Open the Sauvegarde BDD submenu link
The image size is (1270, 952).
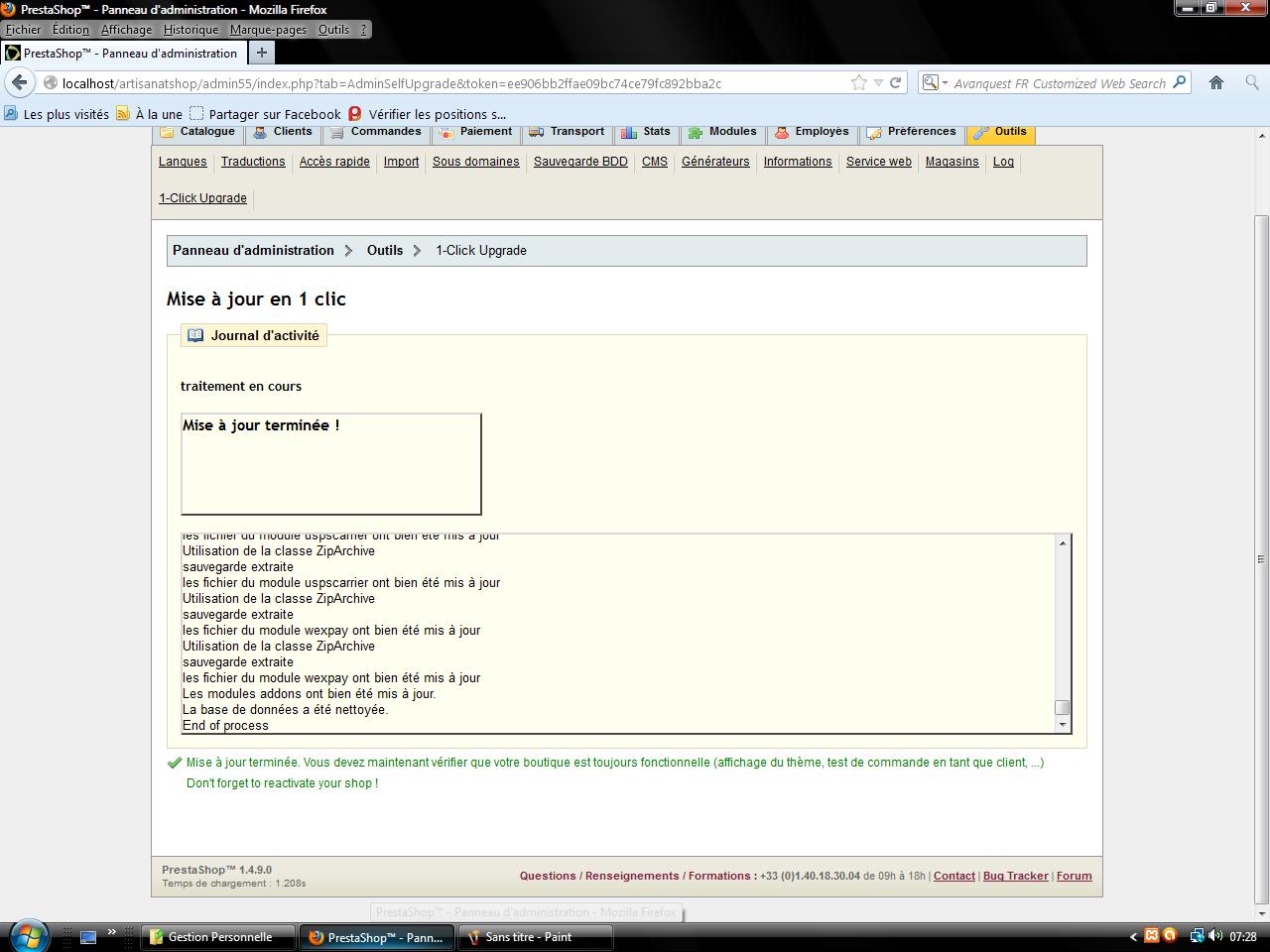click(580, 162)
